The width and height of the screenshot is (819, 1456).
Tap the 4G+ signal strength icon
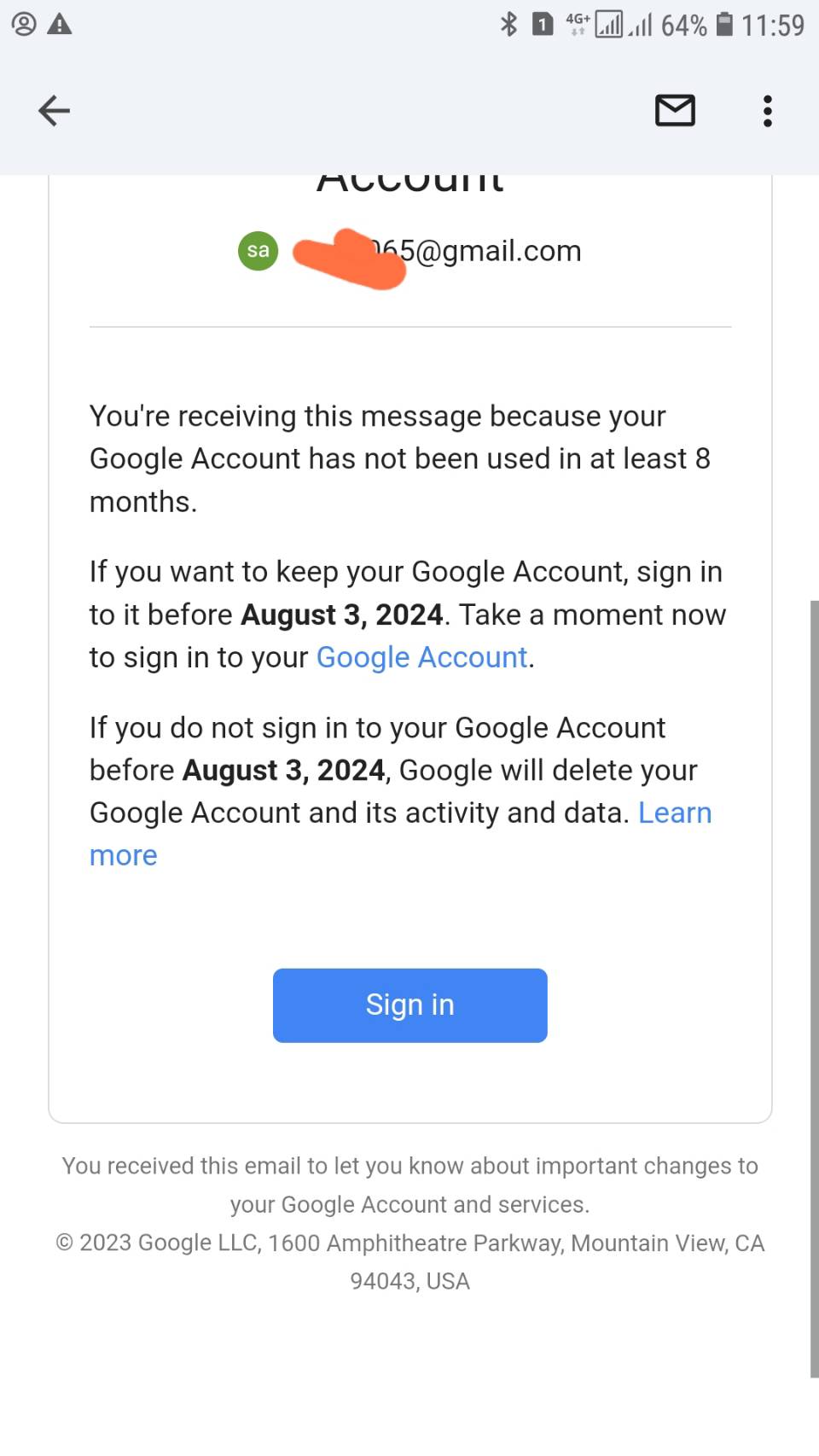click(x=595, y=24)
